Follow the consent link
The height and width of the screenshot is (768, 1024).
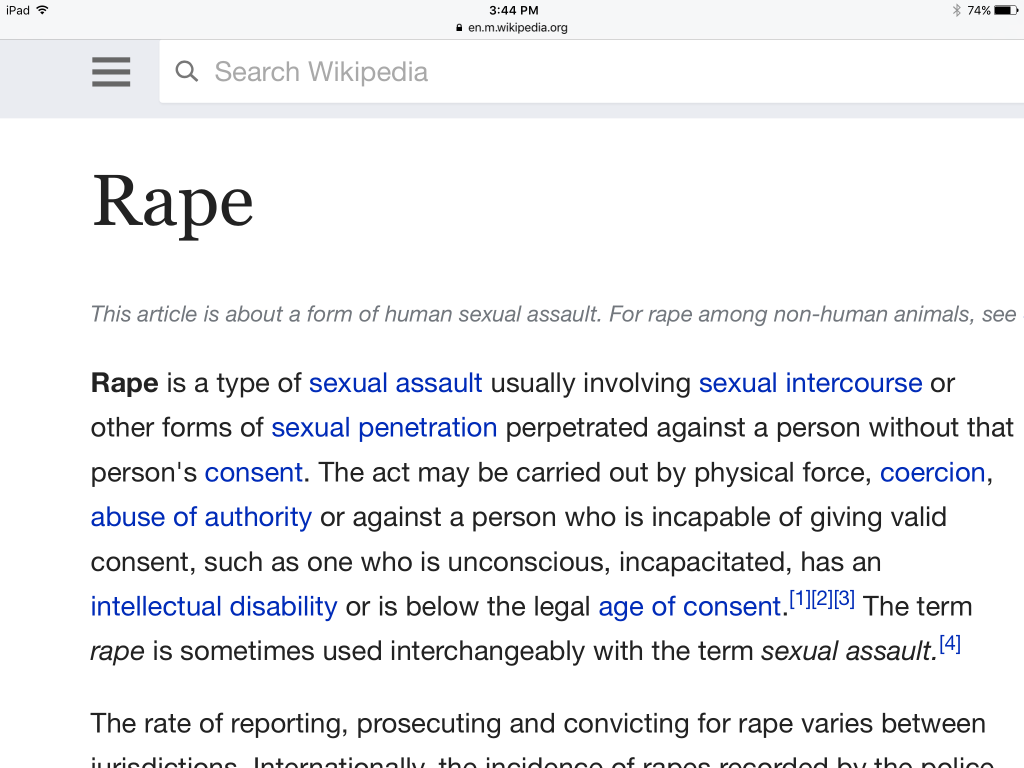254,472
